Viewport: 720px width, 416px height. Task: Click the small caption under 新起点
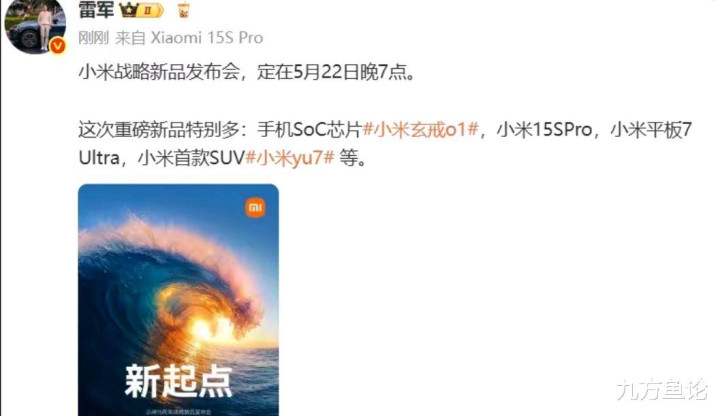[x=178, y=412]
